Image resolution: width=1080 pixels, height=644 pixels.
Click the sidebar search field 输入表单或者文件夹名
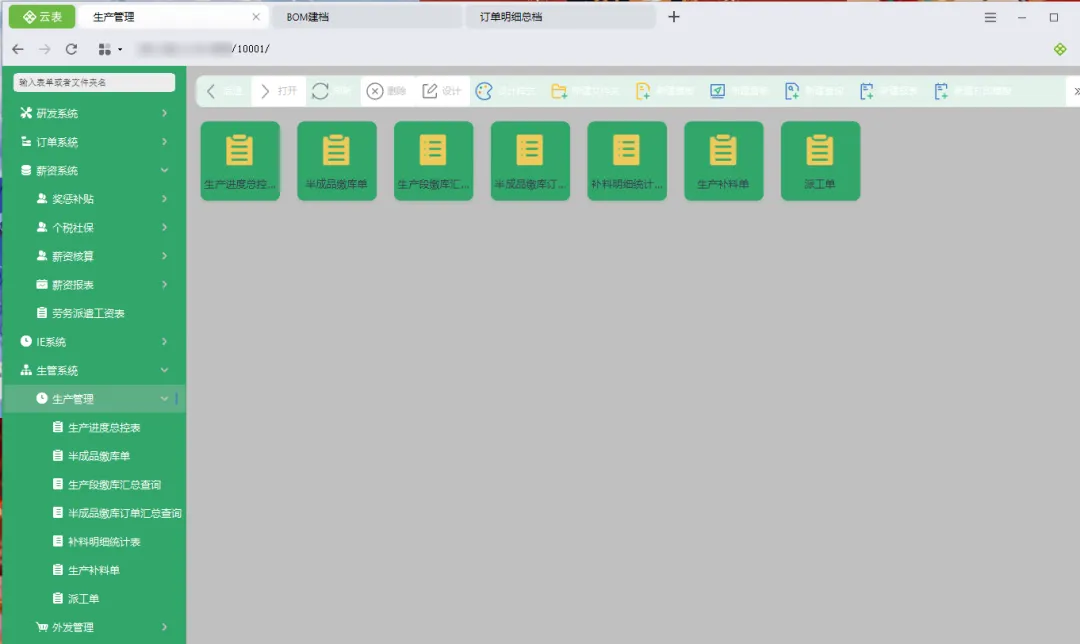(x=94, y=82)
